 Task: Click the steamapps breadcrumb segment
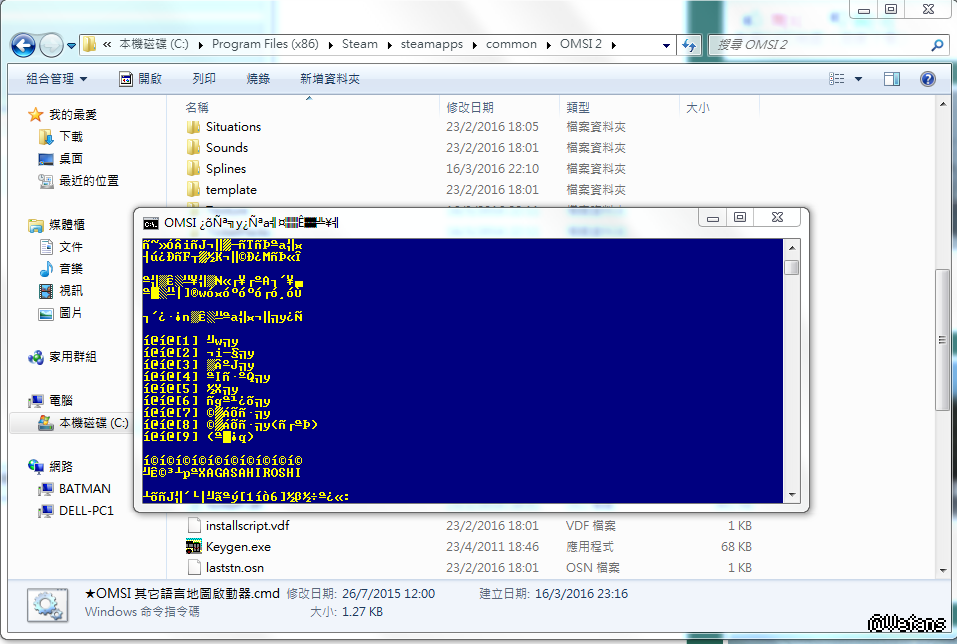pyautogui.click(x=432, y=44)
